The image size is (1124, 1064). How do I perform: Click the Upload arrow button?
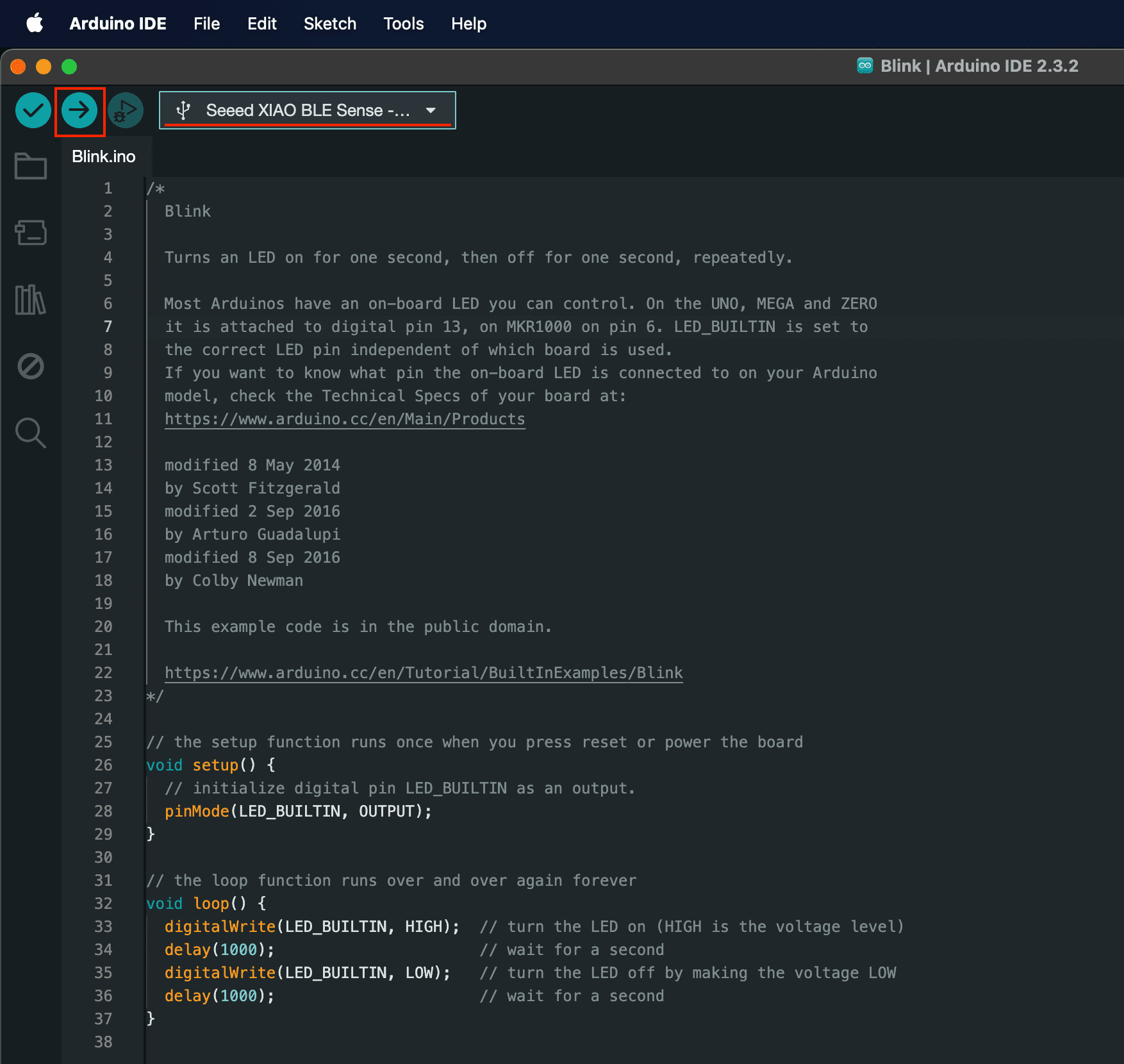(79, 110)
